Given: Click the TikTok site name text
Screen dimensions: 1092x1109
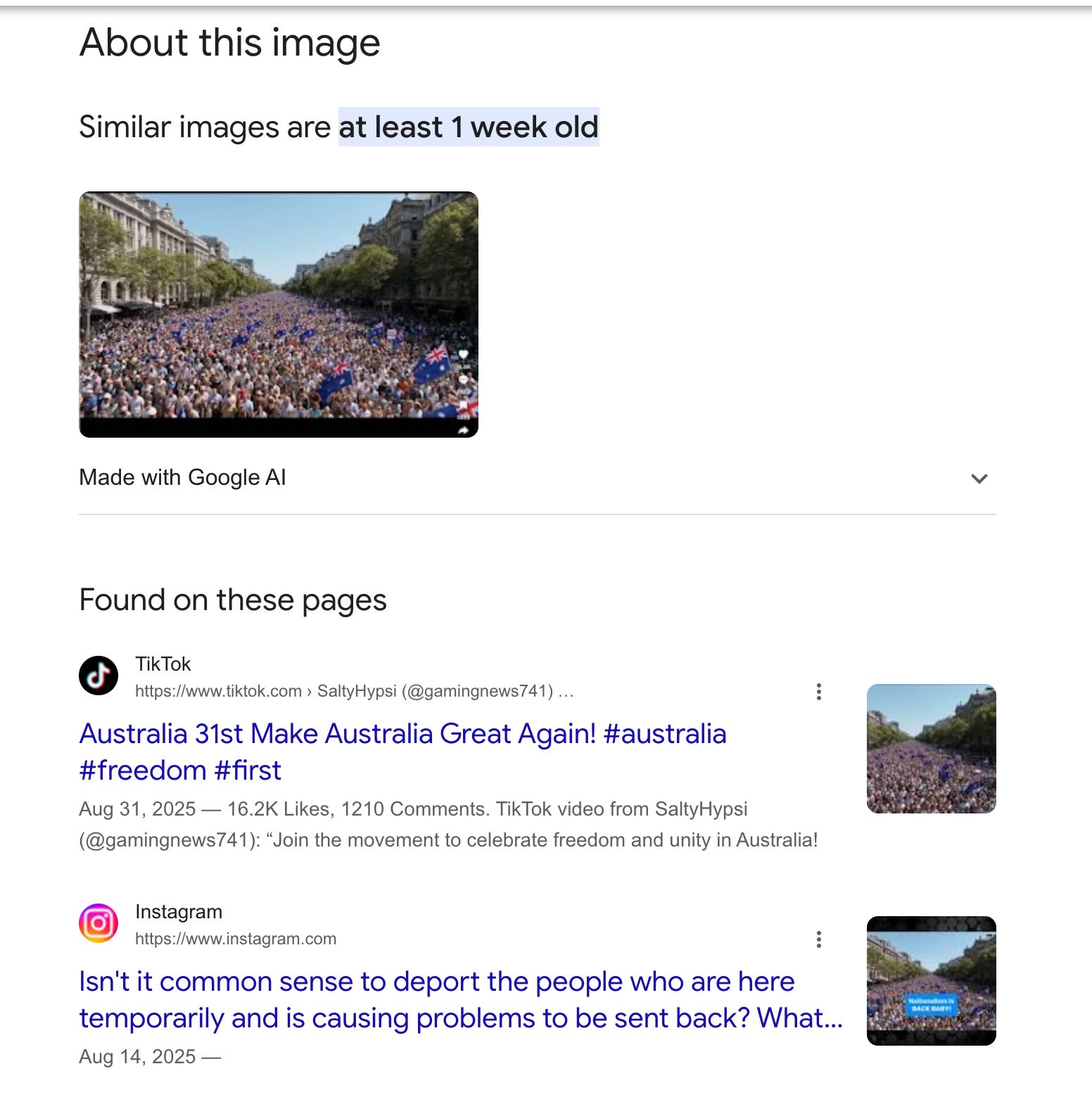Looking at the screenshot, I should 163,664.
